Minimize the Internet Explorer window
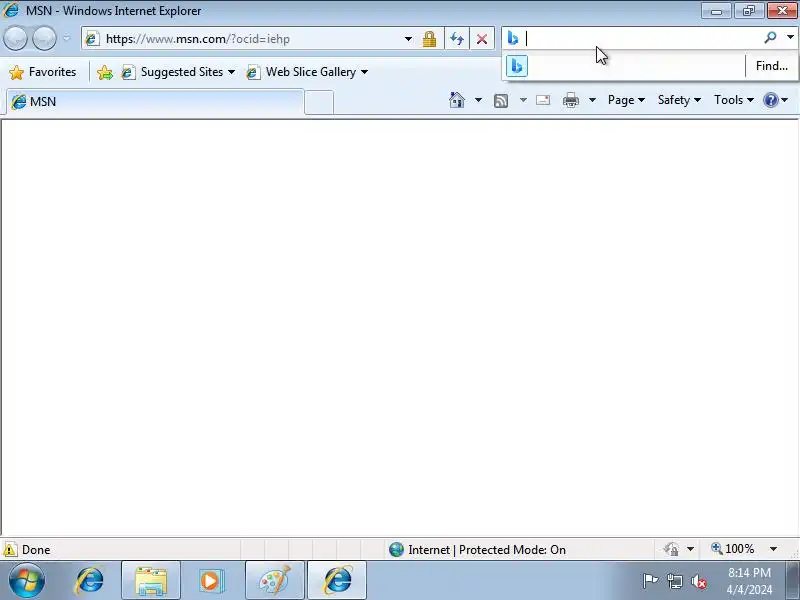This screenshot has width=800, height=600. click(716, 11)
